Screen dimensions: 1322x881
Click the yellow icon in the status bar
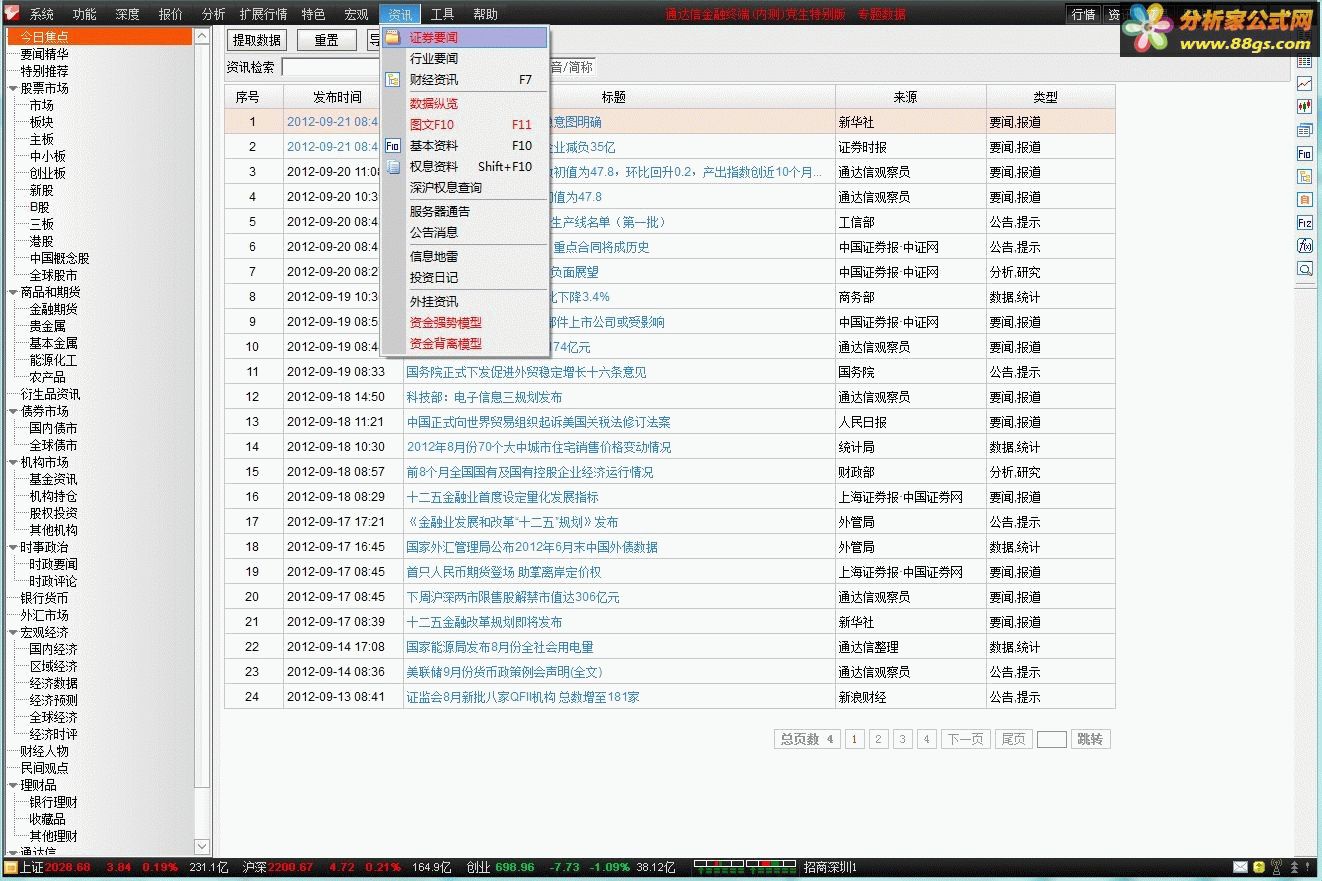(x=1259, y=867)
